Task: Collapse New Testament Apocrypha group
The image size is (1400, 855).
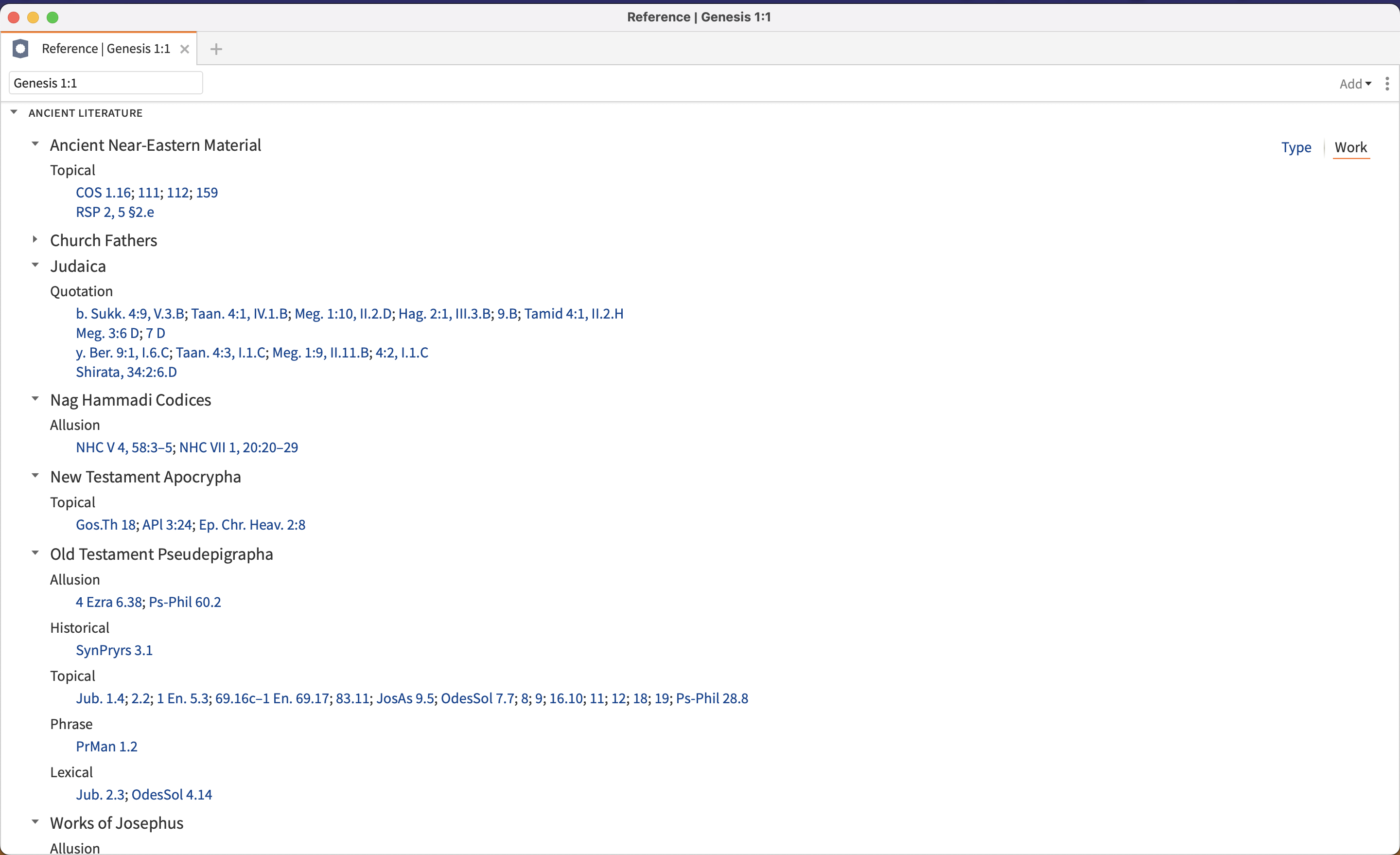Action: point(35,476)
